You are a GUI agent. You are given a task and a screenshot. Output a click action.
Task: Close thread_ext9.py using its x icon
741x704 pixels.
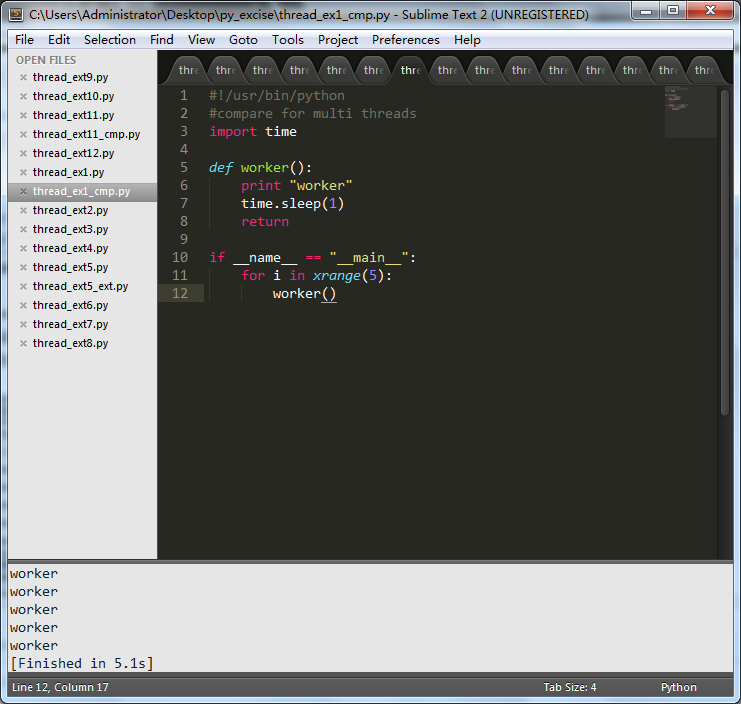(x=23, y=78)
